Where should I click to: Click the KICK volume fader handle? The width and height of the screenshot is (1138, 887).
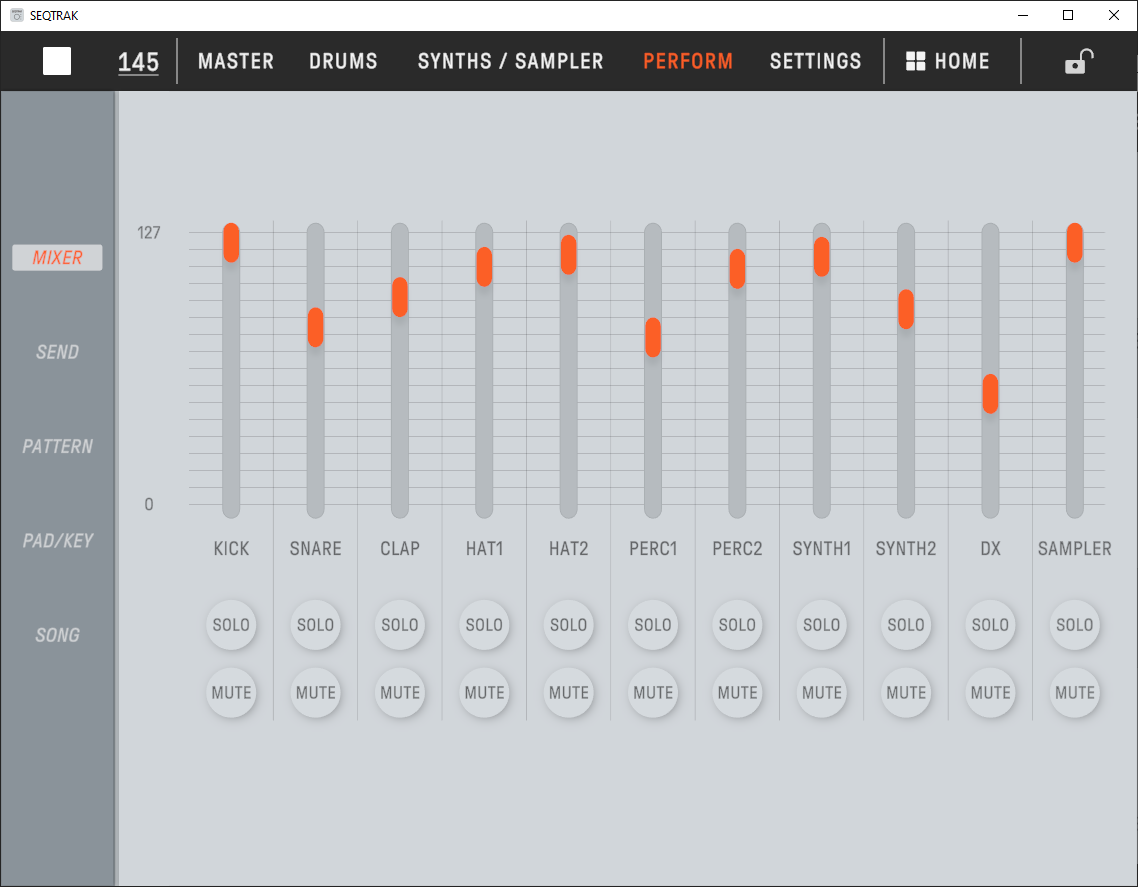click(x=231, y=242)
